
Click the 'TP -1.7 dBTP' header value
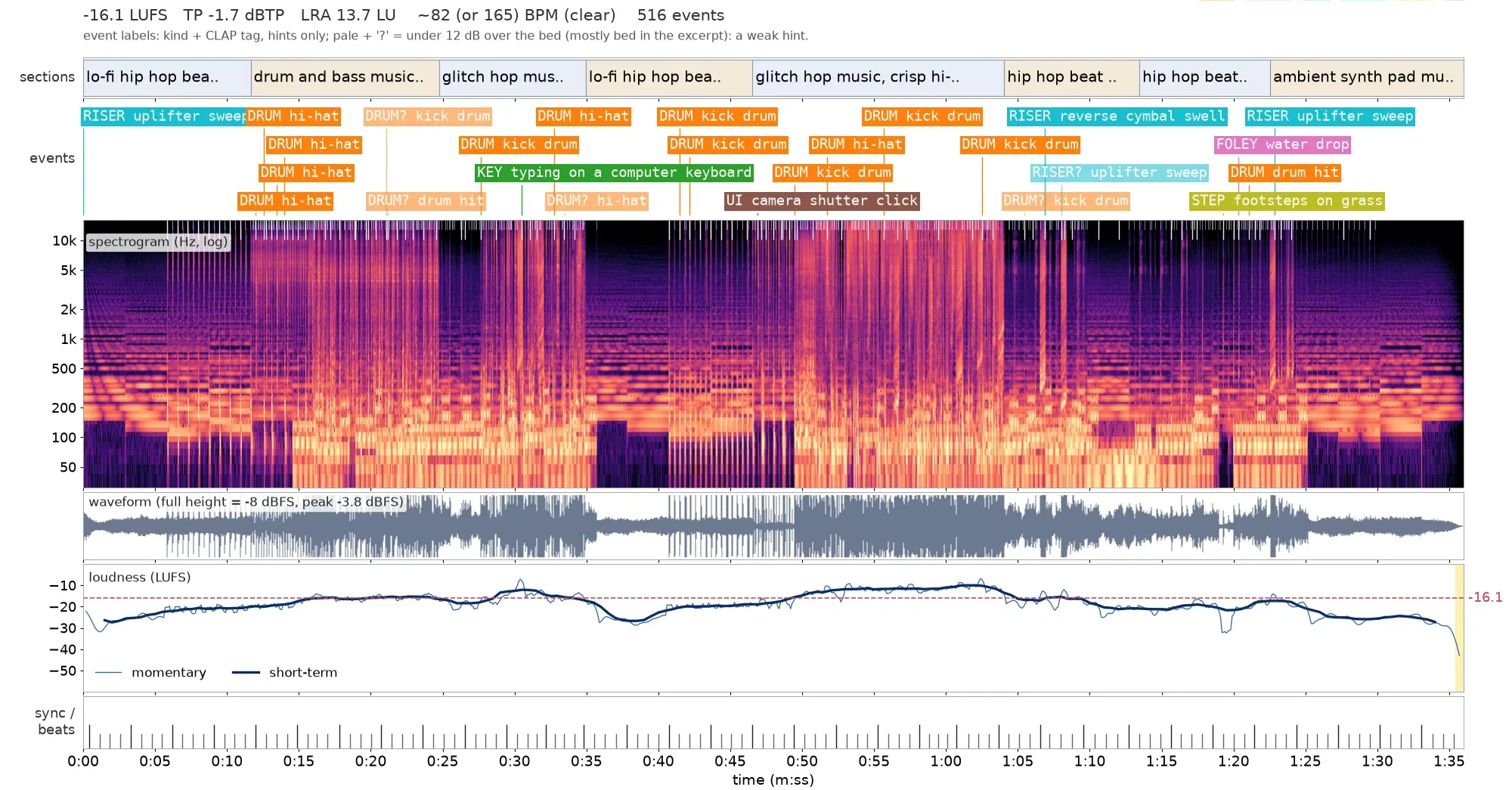pos(234,15)
